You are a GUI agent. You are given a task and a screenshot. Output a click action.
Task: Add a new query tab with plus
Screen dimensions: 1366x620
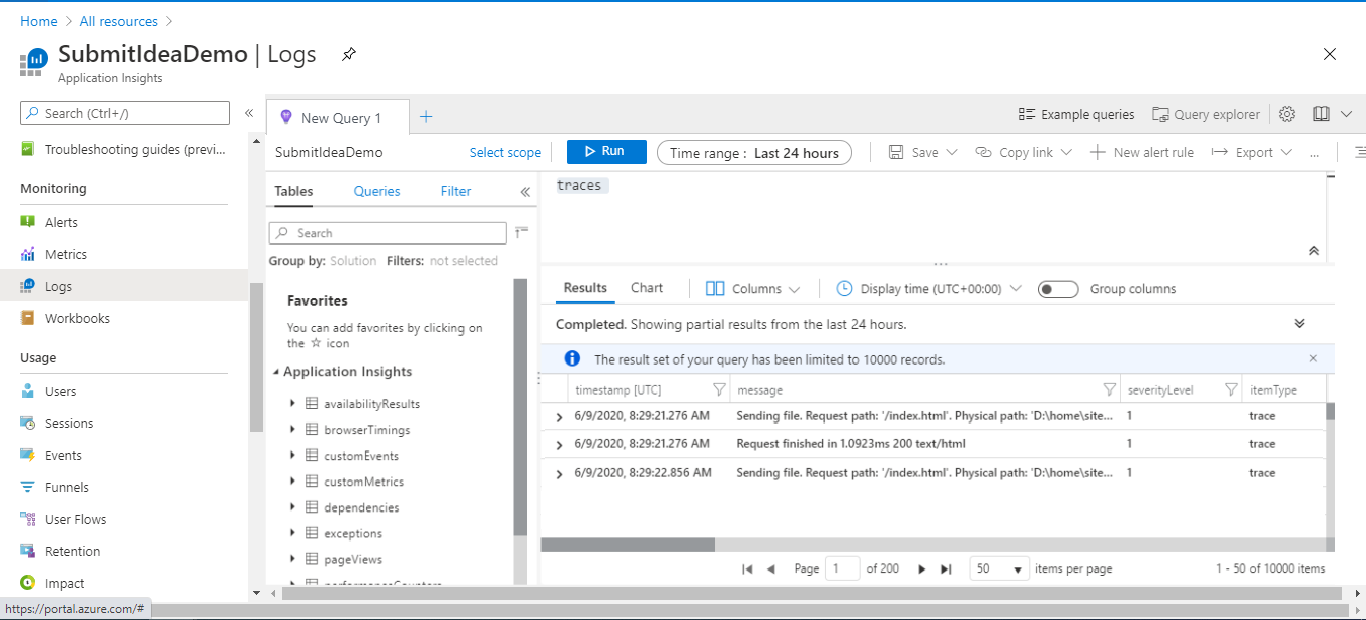click(426, 117)
